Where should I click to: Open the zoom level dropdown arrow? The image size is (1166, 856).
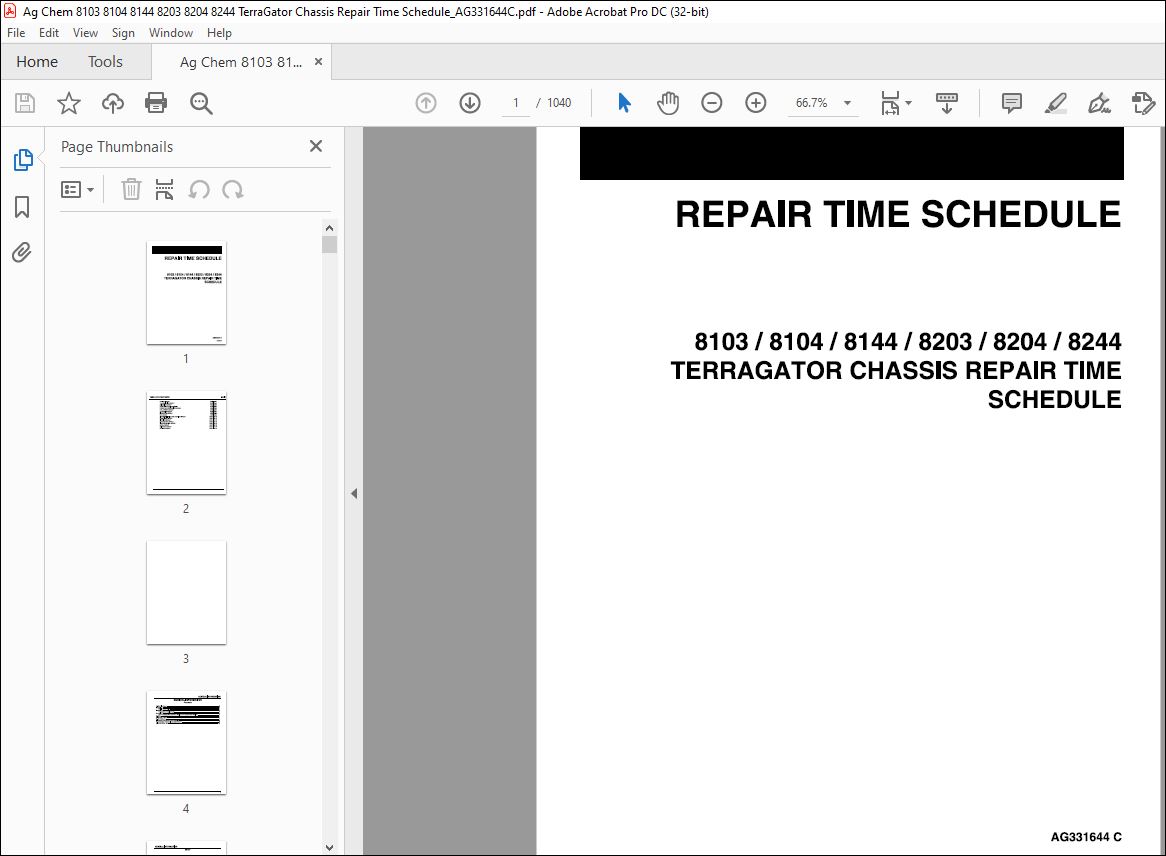pos(847,103)
